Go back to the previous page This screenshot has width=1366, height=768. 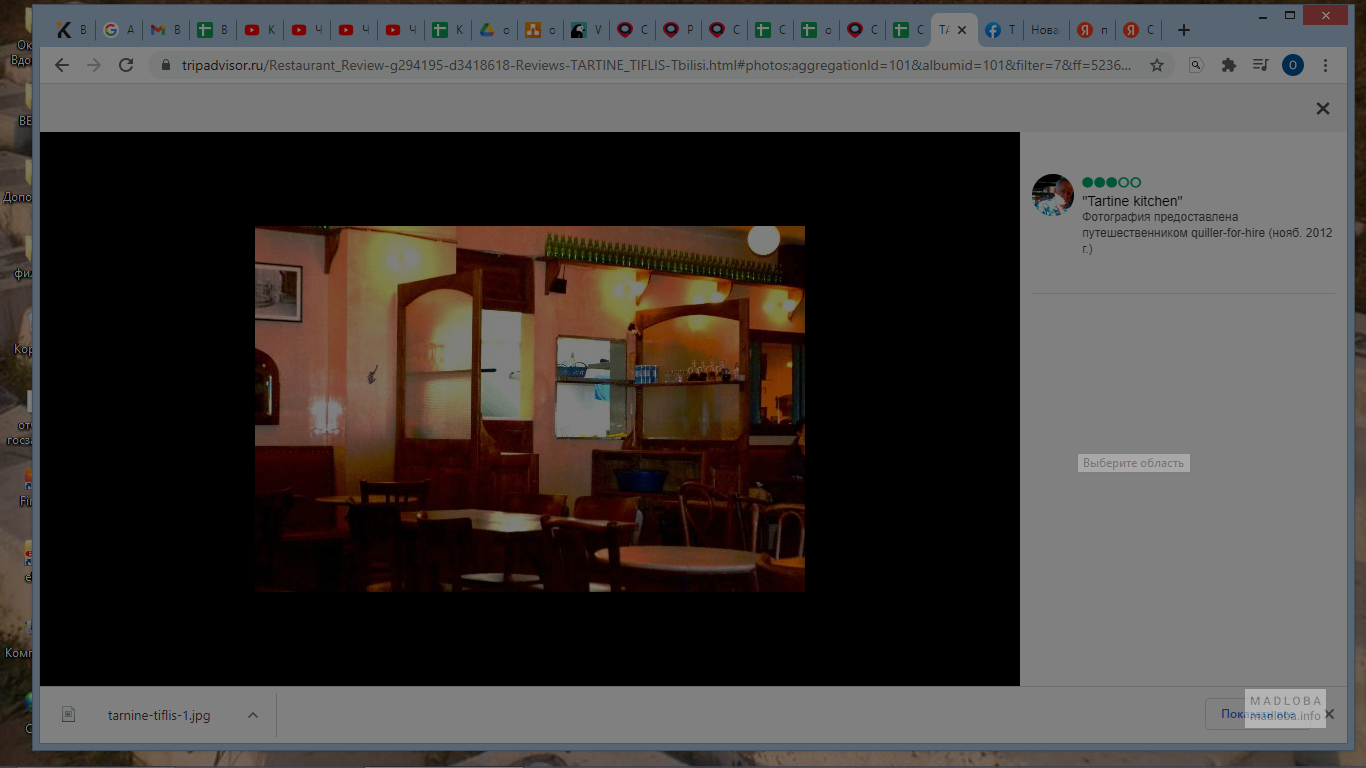coord(62,65)
